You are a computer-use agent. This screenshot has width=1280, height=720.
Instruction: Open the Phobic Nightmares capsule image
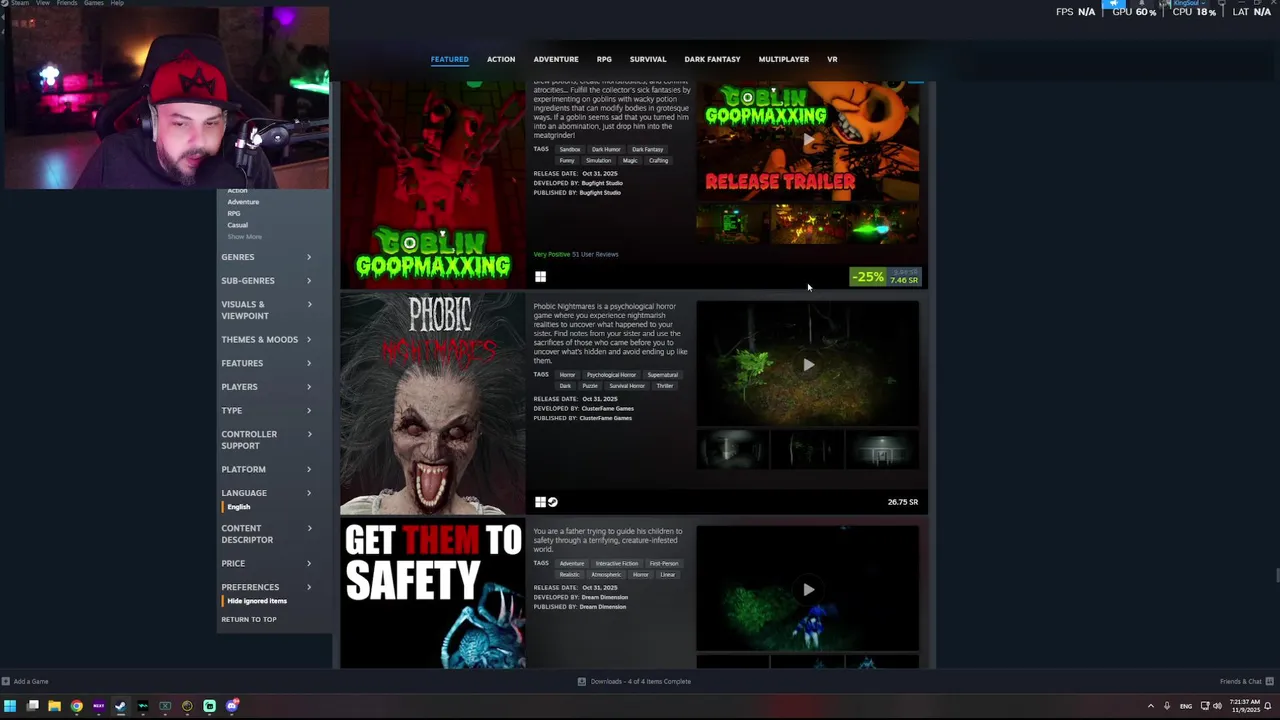[x=433, y=404]
